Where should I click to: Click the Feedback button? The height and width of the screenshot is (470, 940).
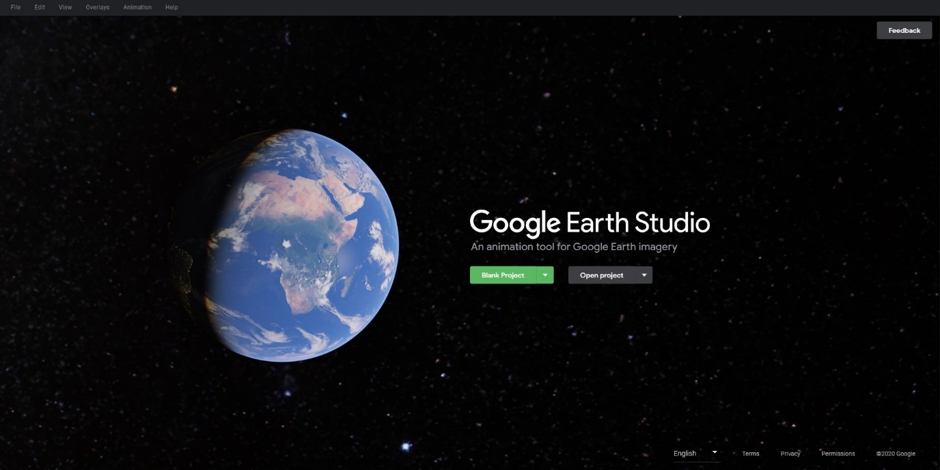(904, 30)
